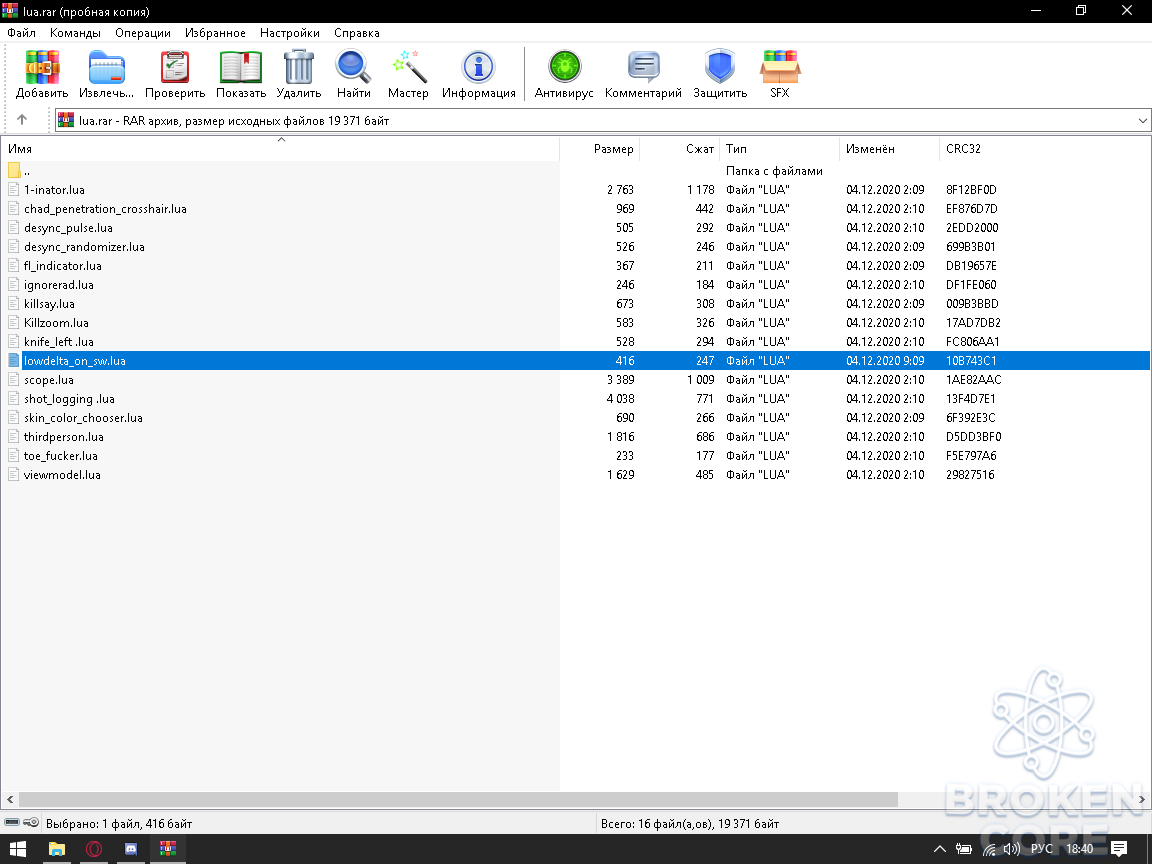
Task: Sort by the Изменён column header
Action: pos(889,148)
